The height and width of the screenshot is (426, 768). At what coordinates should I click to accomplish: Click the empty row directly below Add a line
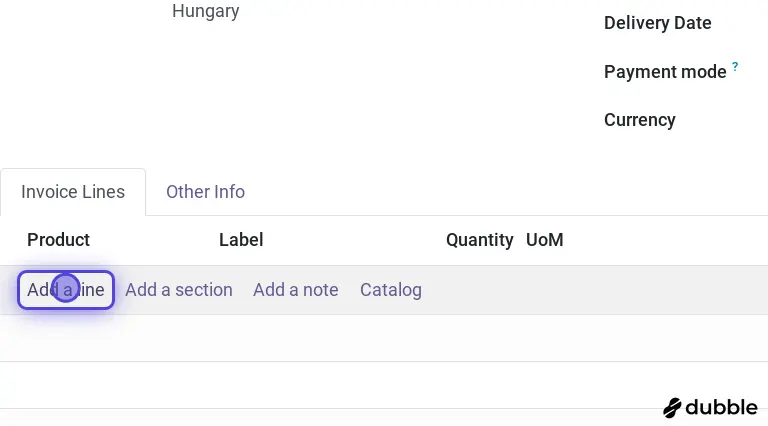coord(384,338)
